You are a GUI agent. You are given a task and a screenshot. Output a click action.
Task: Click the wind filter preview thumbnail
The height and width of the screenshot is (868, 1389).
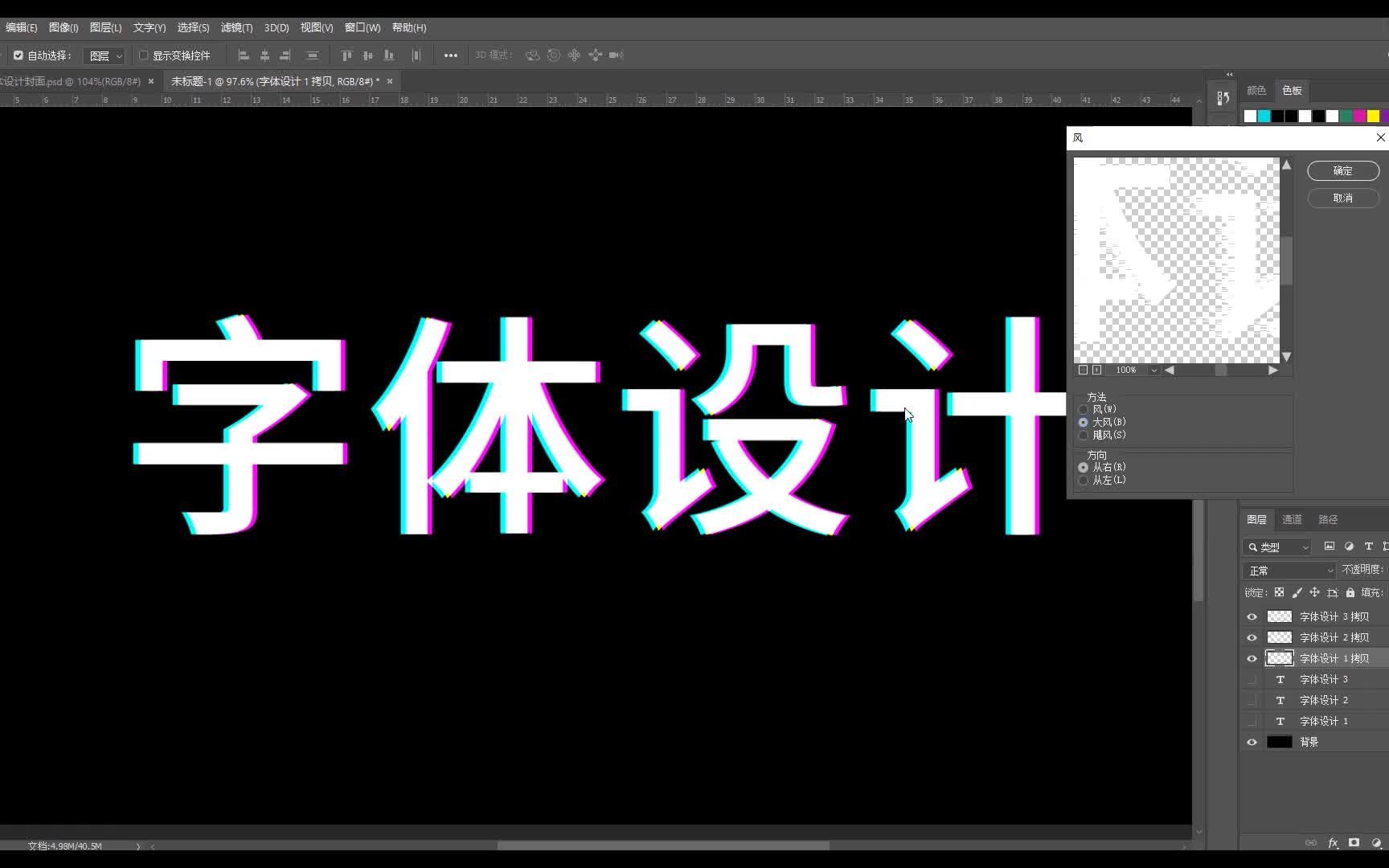click(1176, 260)
